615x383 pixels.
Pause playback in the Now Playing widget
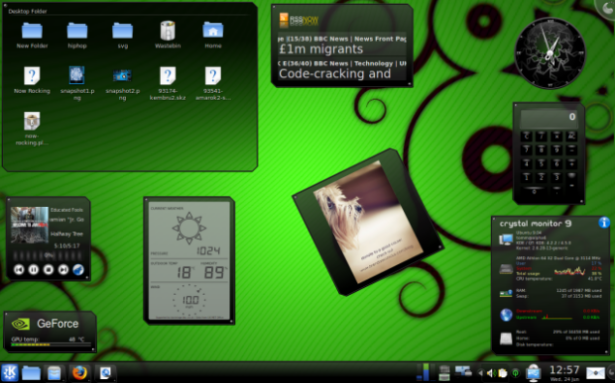34,270
